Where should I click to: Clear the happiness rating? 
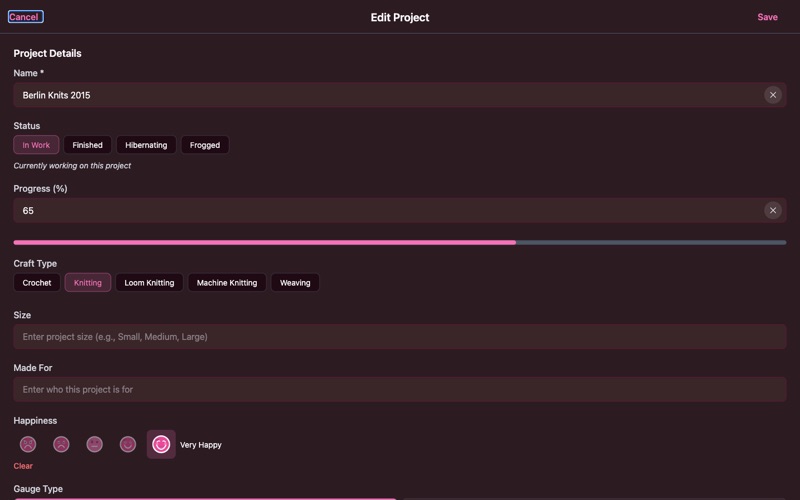(x=23, y=466)
